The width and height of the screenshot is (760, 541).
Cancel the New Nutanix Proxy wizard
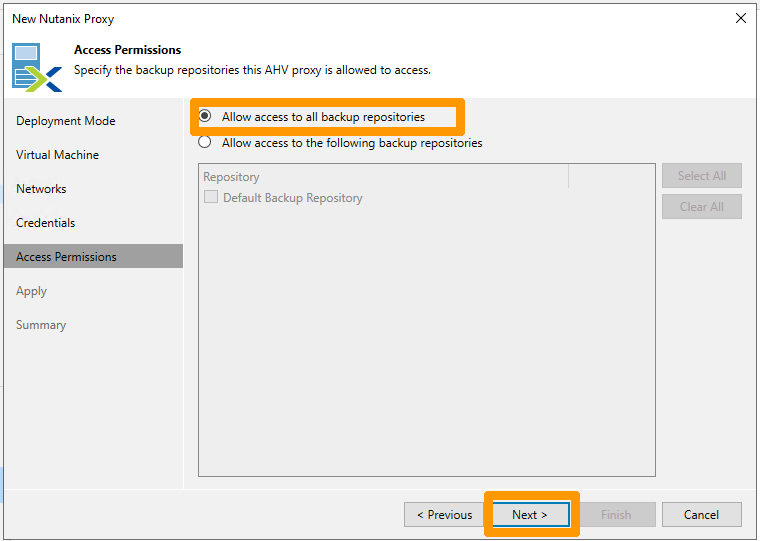701,514
